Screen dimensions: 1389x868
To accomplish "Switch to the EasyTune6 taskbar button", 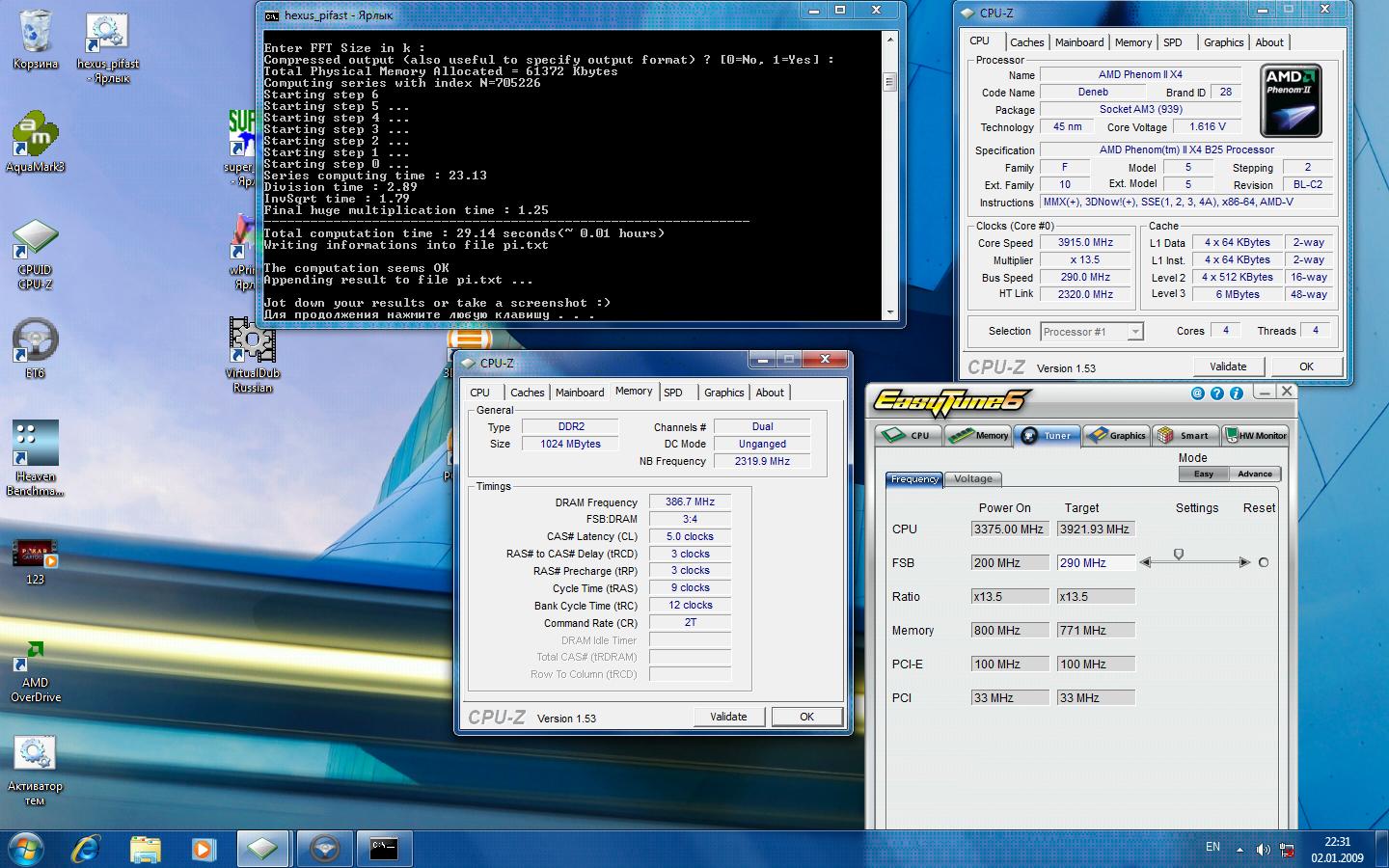I will [324, 849].
